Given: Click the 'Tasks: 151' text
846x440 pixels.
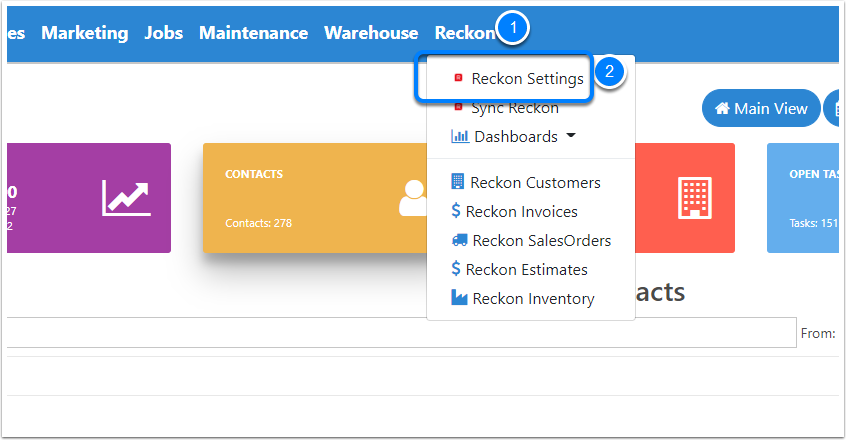Looking at the screenshot, I should point(814,223).
